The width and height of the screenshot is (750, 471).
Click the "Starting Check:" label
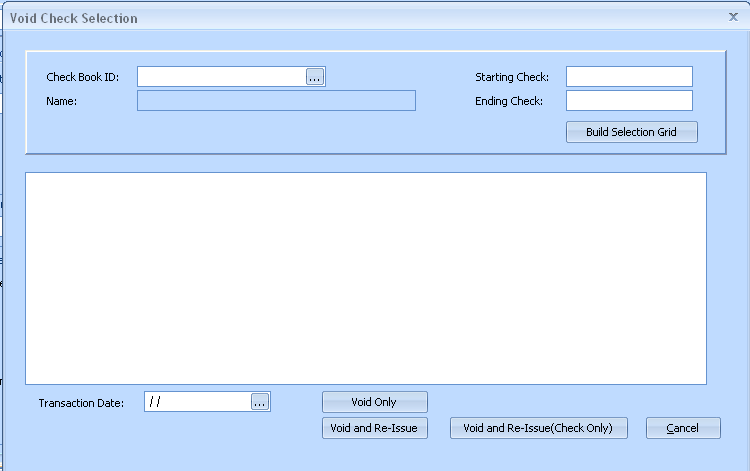pos(511,77)
